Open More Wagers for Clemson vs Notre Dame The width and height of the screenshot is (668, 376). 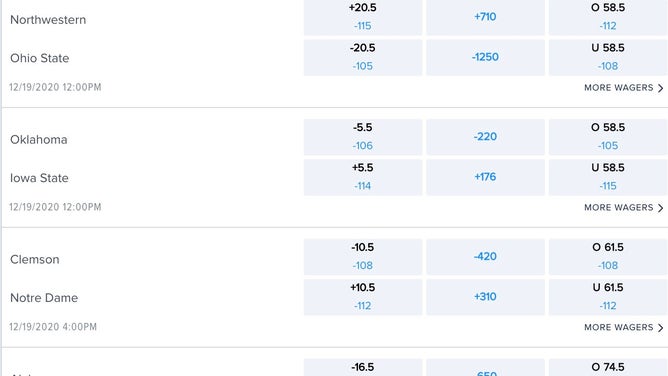[x=624, y=327]
